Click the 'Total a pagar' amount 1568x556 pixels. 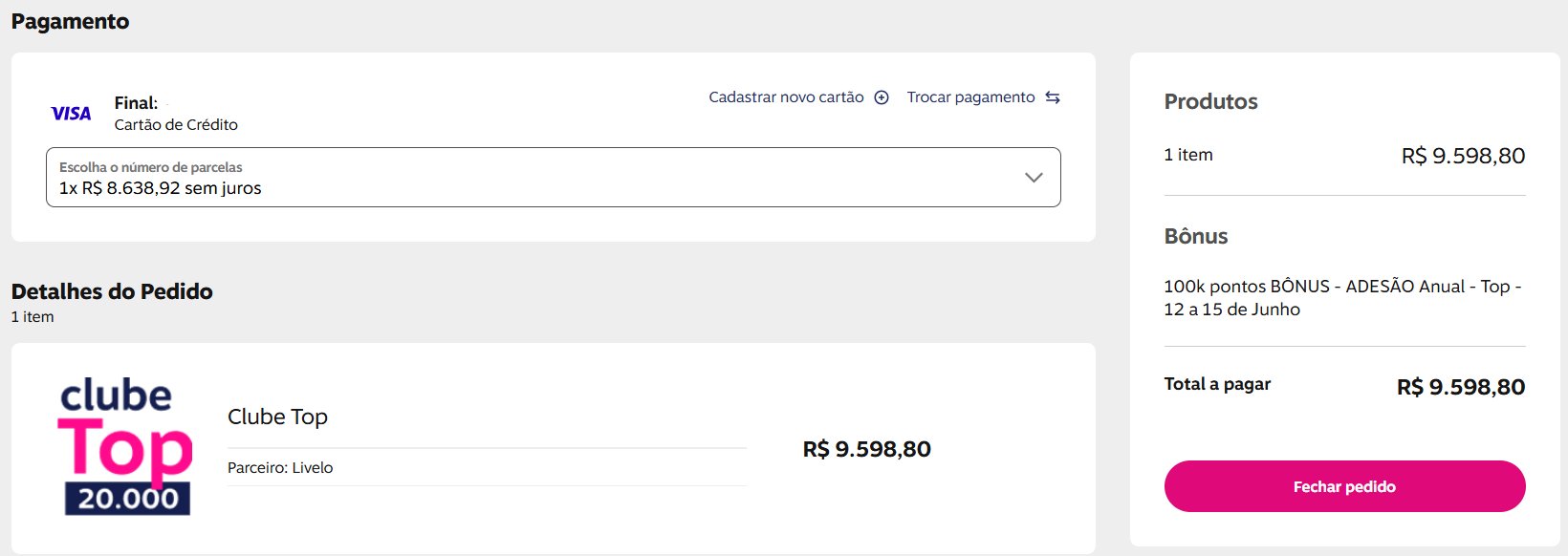coord(1461,387)
